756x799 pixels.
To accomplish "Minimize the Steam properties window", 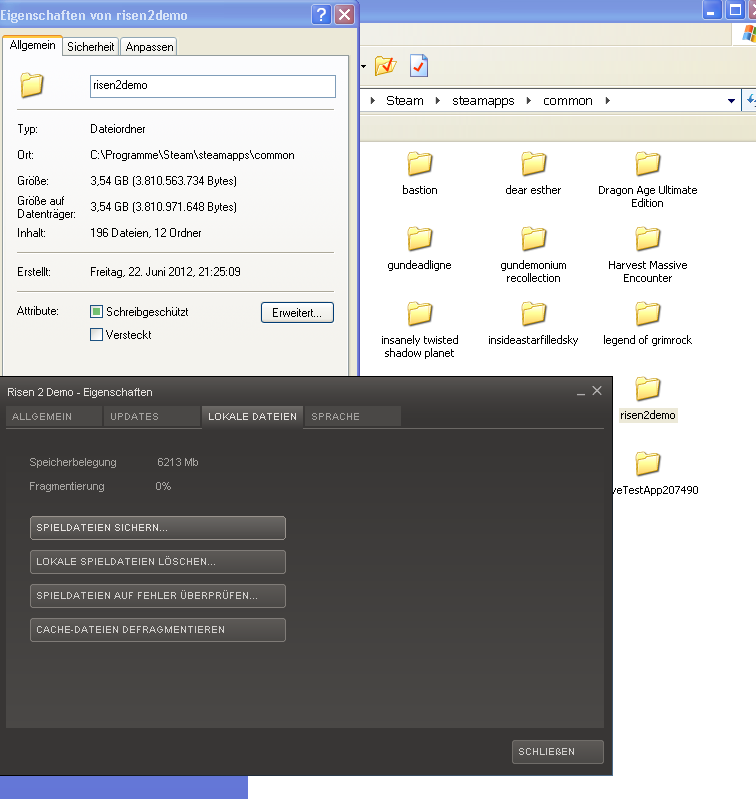I will pos(581,392).
